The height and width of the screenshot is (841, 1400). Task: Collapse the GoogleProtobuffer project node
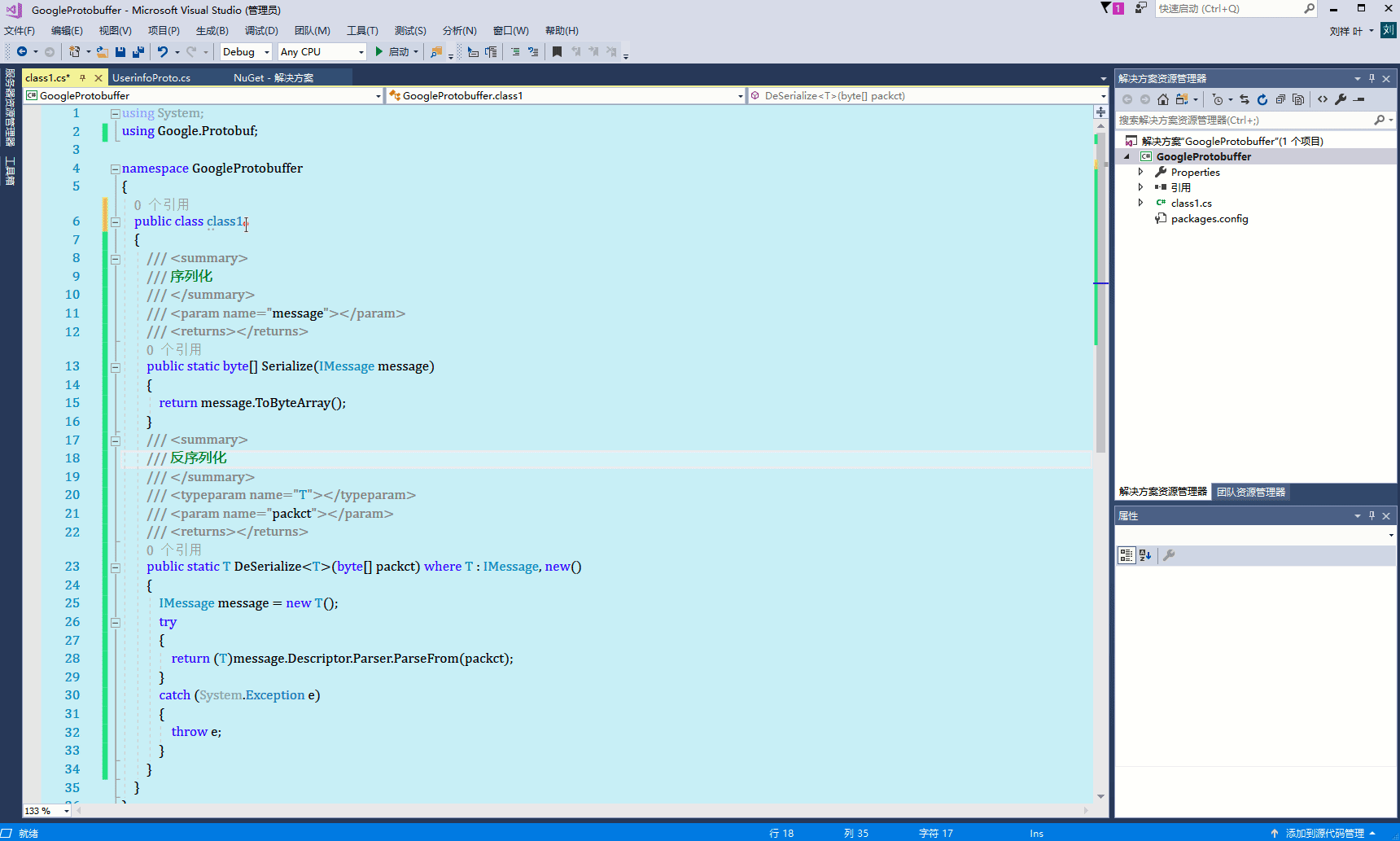click(1127, 157)
